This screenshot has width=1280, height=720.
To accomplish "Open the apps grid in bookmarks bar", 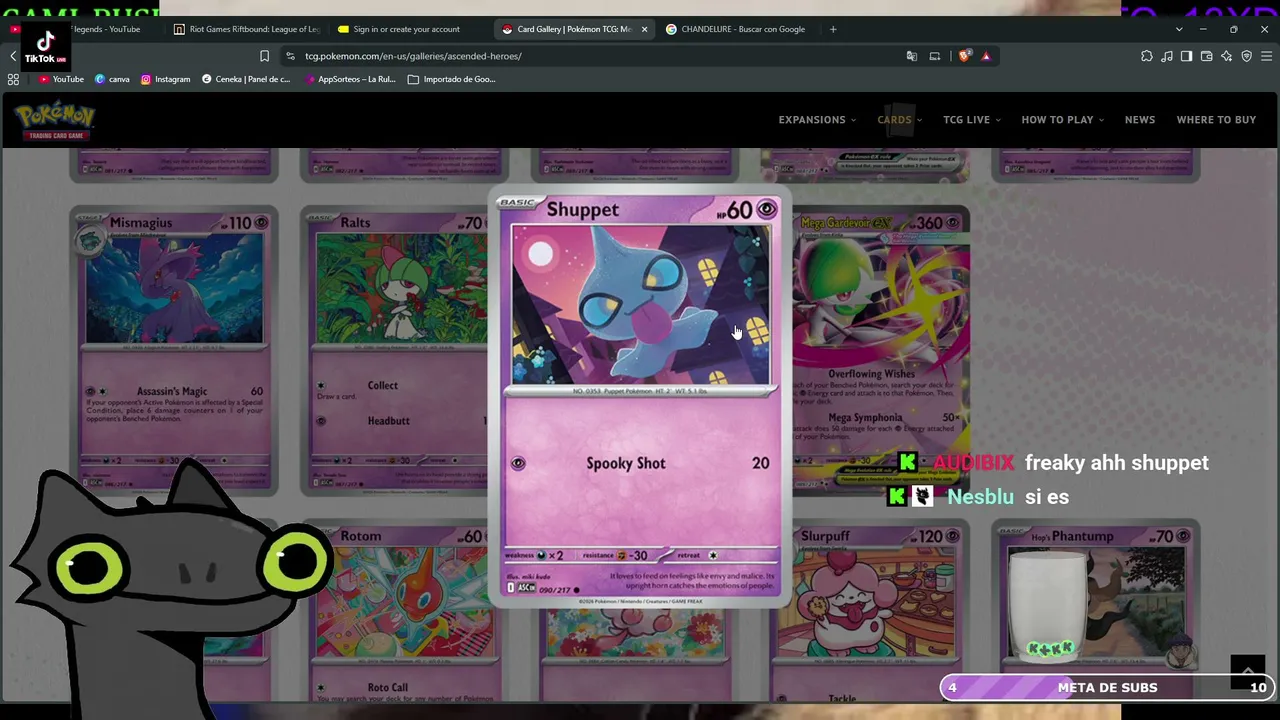I will (13, 79).
